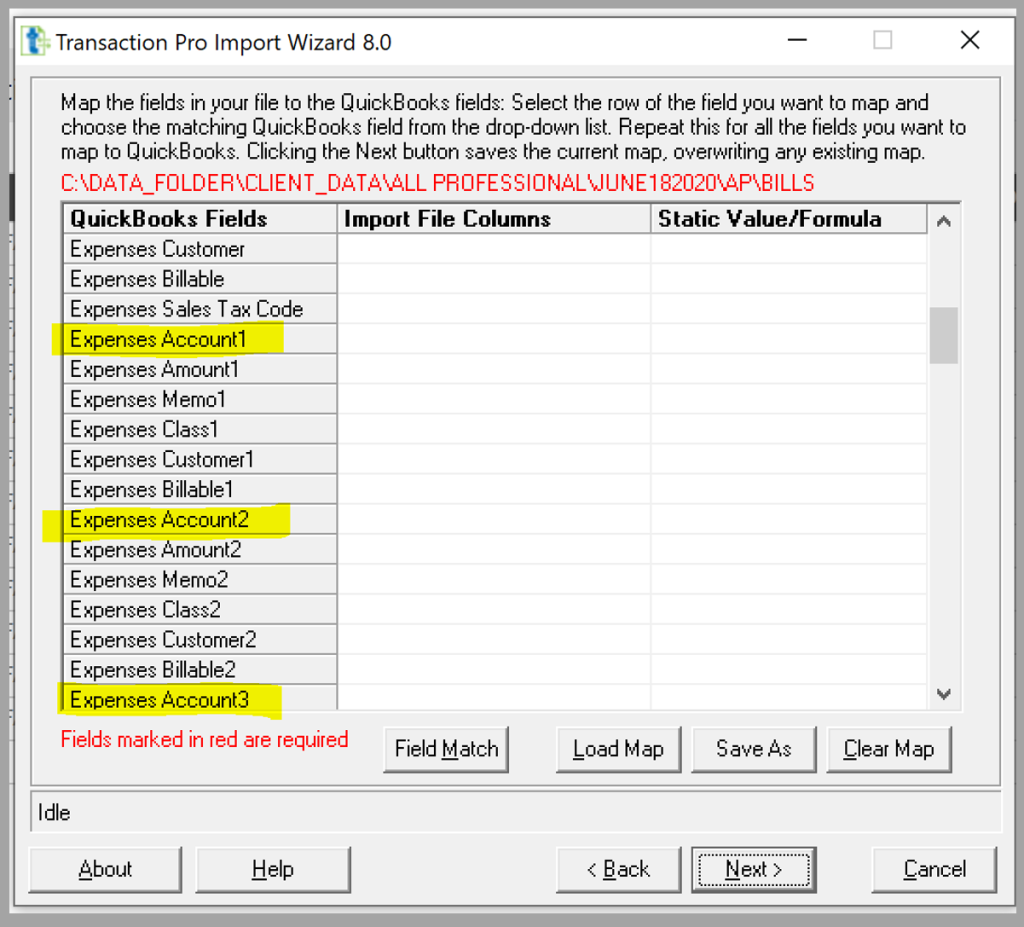Screen dimensions: 1024x927
Task: Click the red import file path text
Action: pos(438,183)
